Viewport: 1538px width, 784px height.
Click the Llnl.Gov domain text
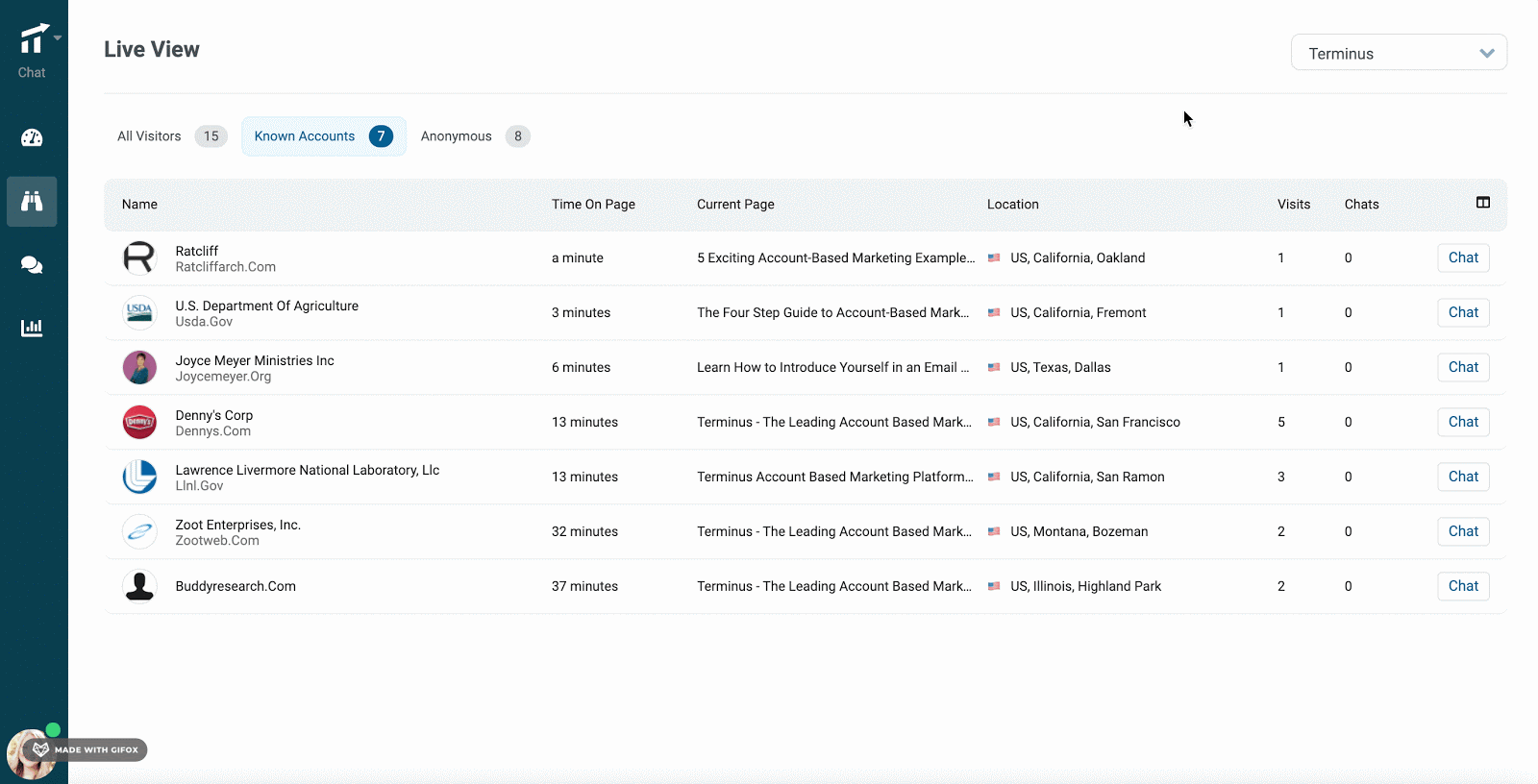[x=199, y=486]
